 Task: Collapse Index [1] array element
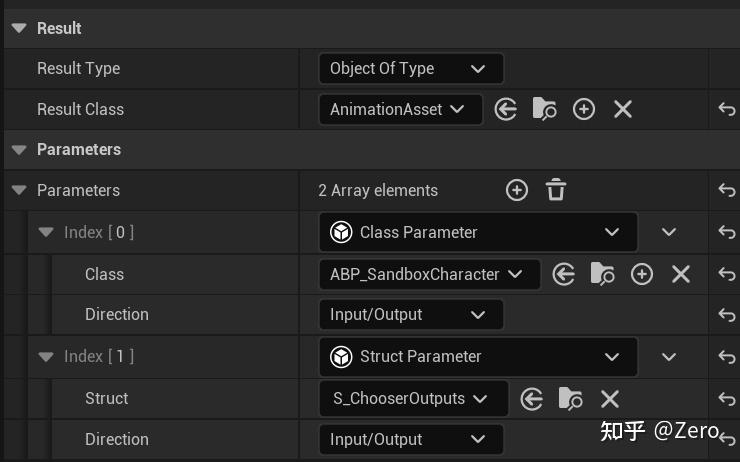point(46,356)
